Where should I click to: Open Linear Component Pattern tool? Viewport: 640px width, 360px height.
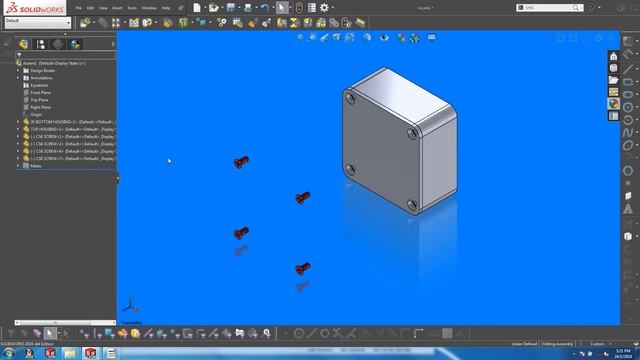pos(116,23)
